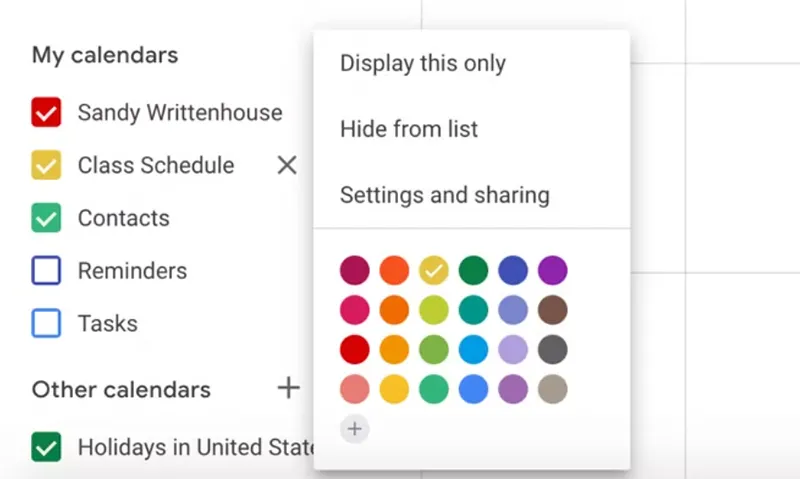Choose the dark gray color swatch
This screenshot has height=479, width=800.
pyautogui.click(x=552, y=350)
